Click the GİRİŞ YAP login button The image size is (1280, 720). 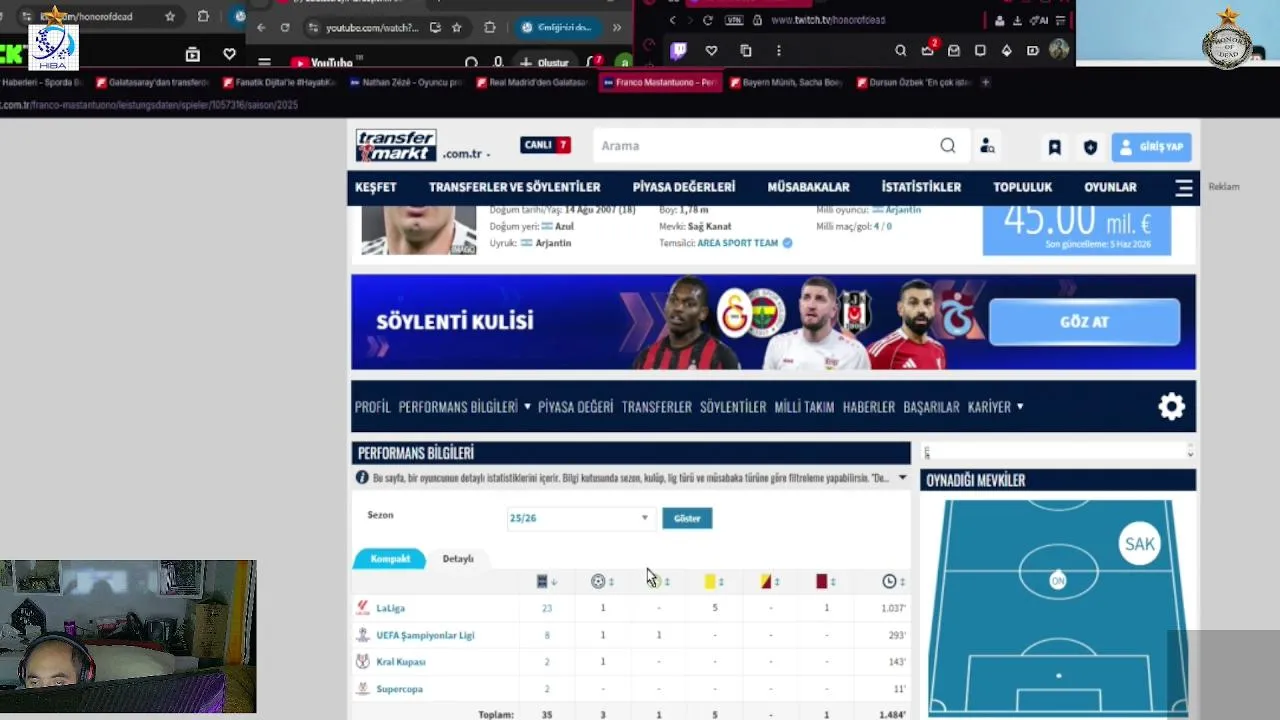[1151, 147]
